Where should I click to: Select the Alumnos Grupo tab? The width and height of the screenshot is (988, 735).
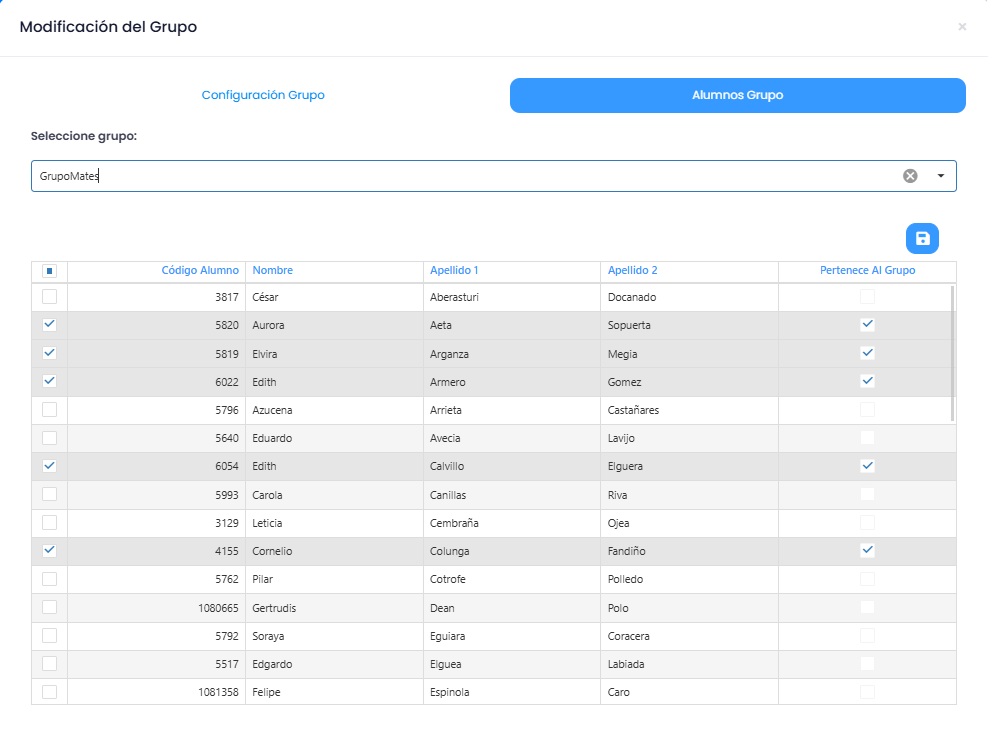coord(737,95)
